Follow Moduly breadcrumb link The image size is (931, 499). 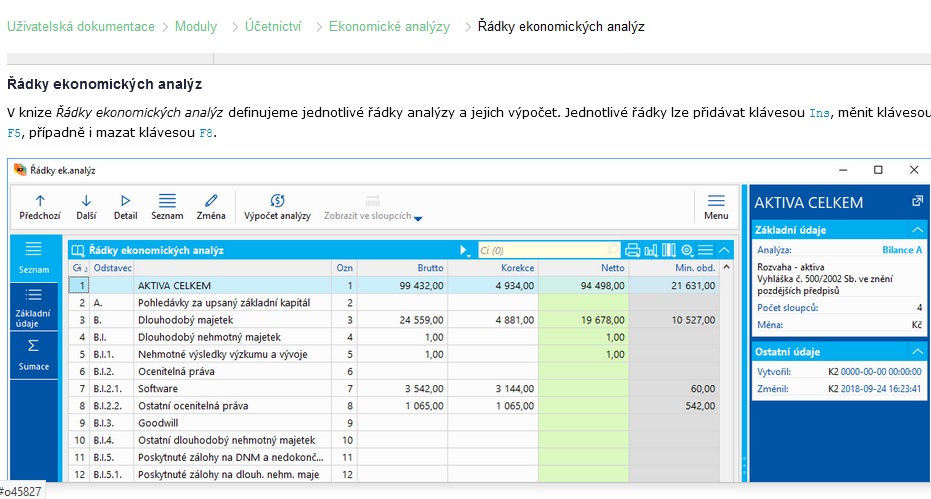tap(196, 27)
